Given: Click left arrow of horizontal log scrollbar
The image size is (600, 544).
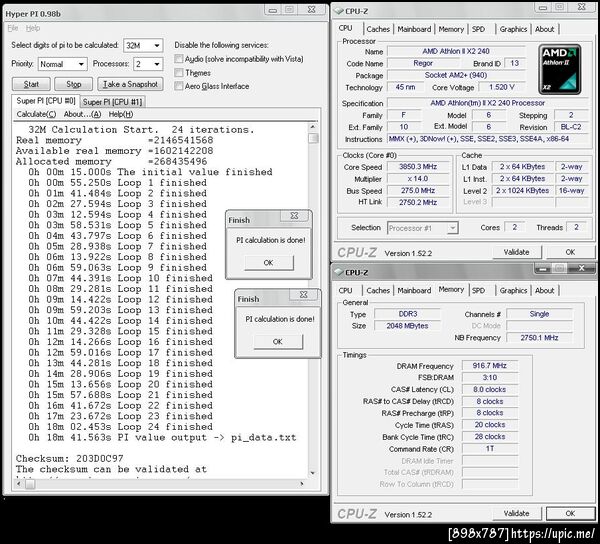Looking at the screenshot, I should (18, 484).
